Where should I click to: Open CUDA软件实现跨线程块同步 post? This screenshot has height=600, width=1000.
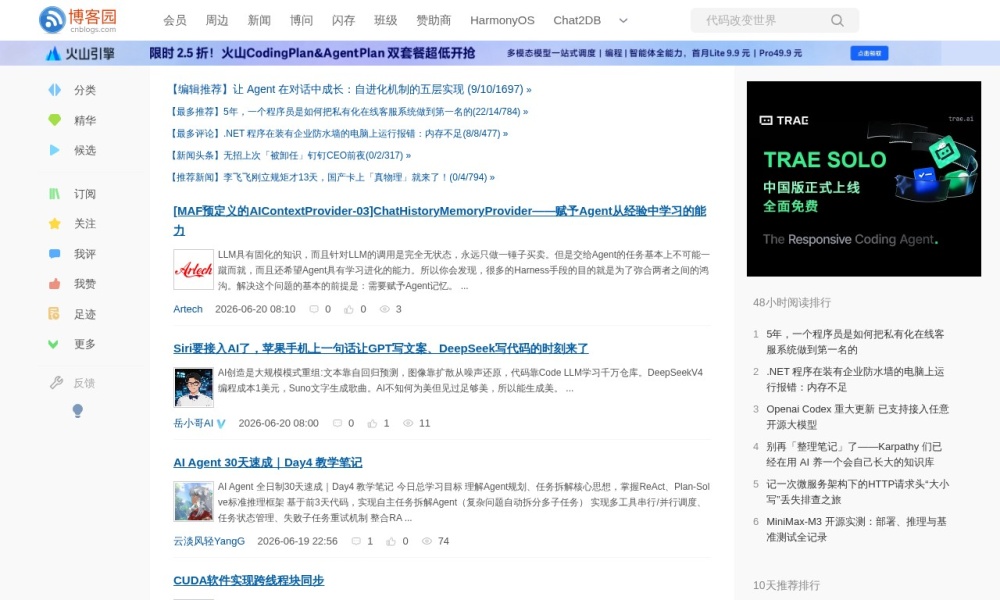coord(249,580)
